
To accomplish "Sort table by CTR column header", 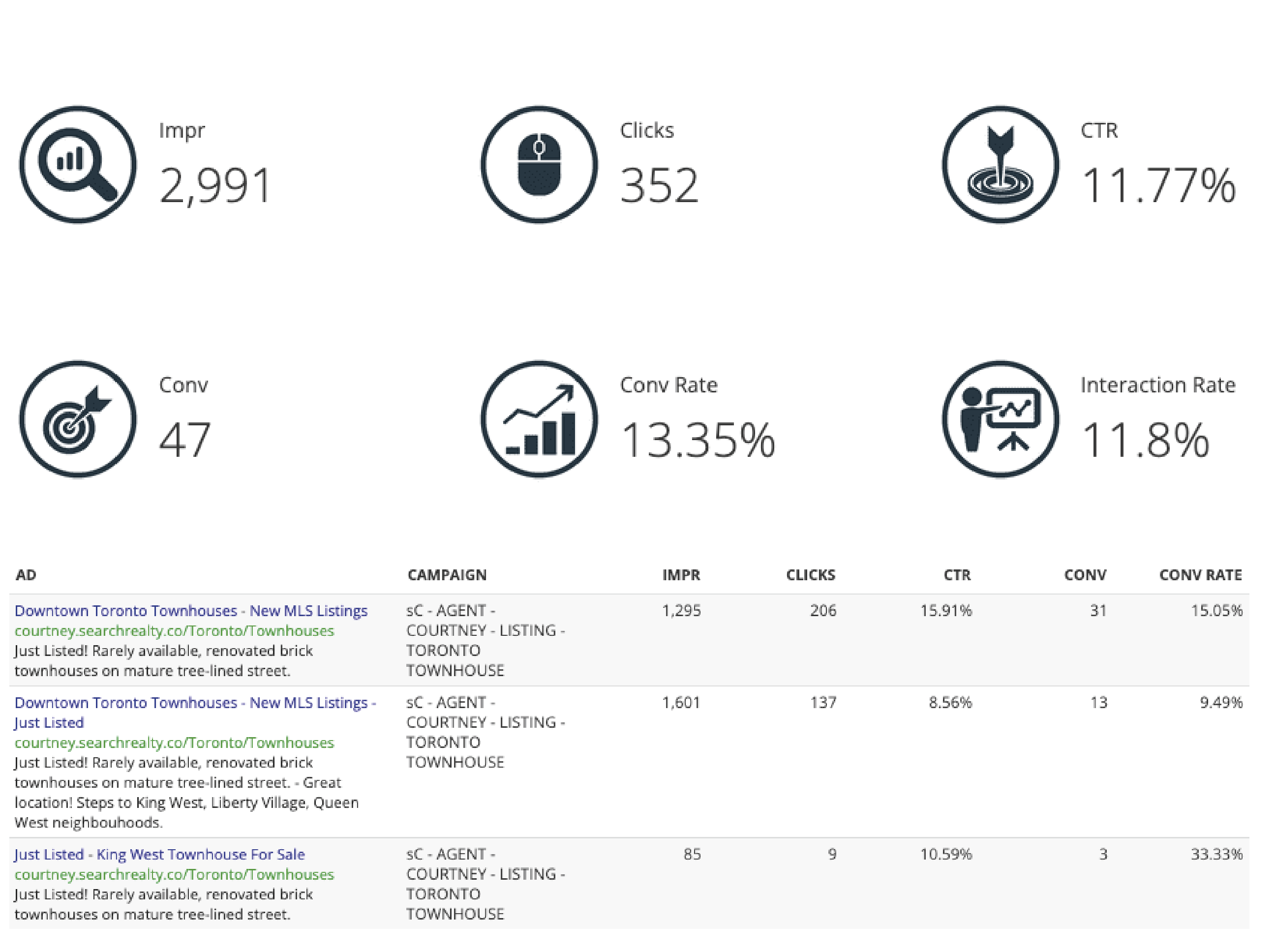I will 957,574.
